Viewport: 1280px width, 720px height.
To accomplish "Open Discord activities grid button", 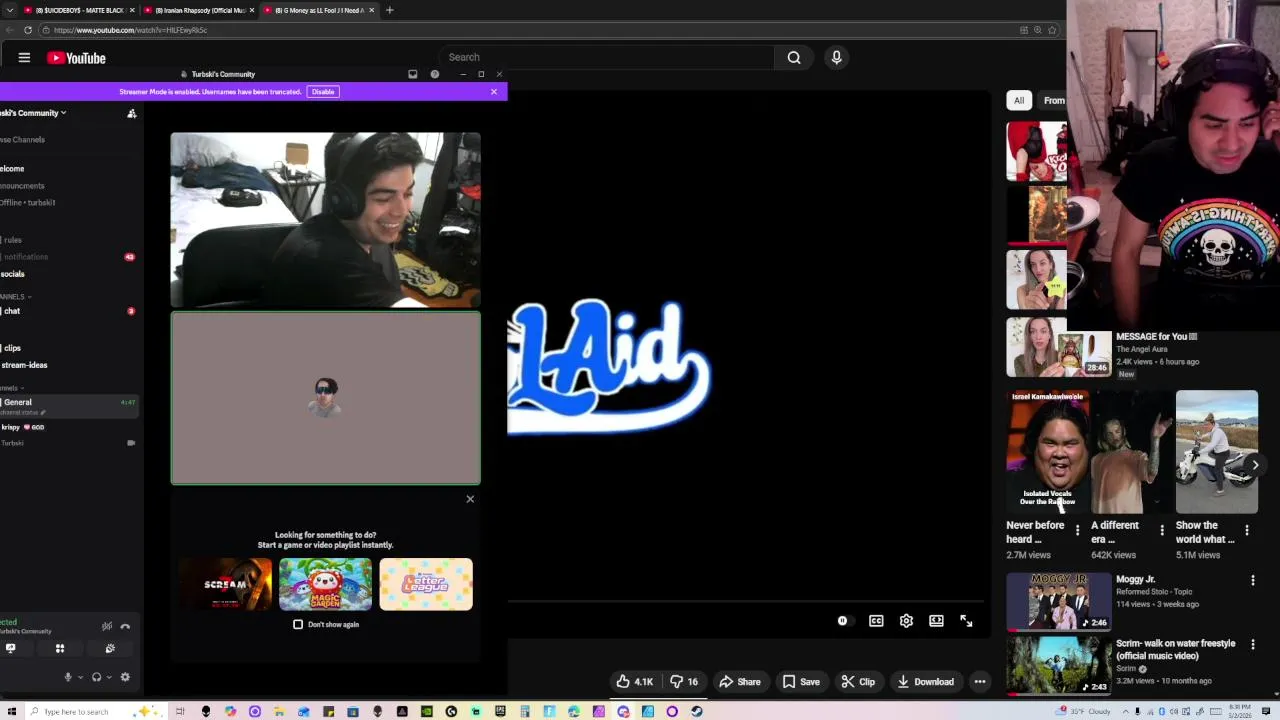I will click(60, 648).
